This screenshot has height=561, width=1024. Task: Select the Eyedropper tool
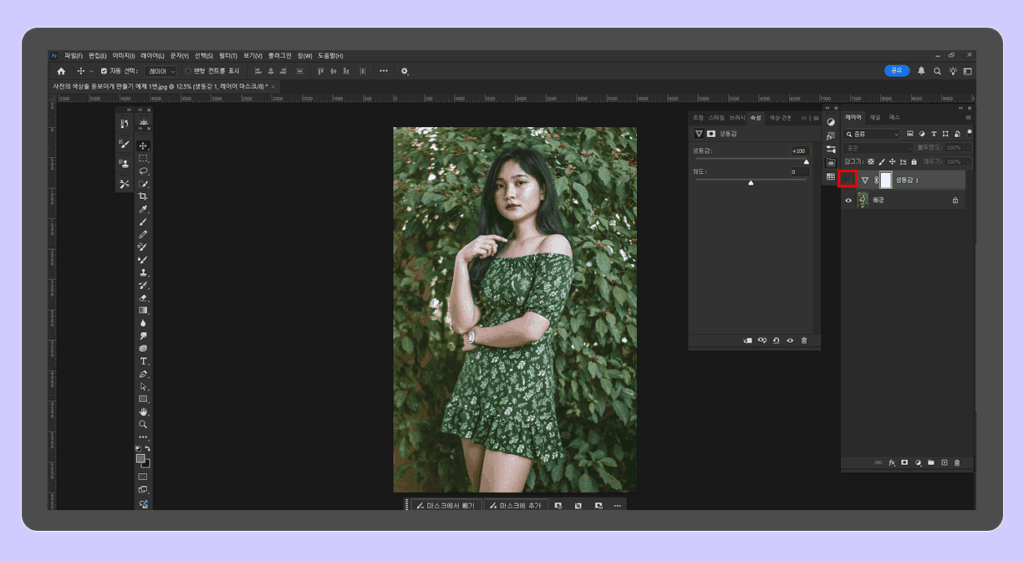(143, 209)
